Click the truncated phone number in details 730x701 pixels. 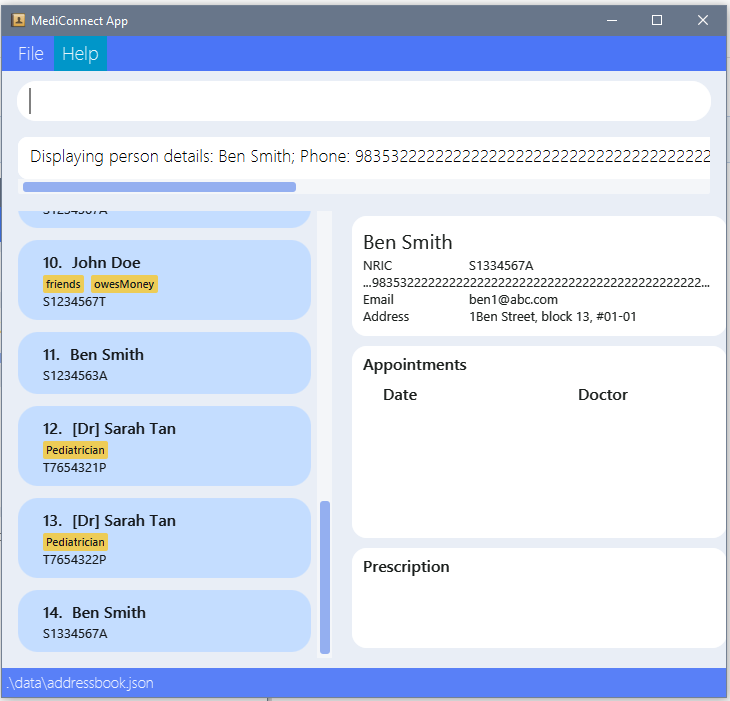click(536, 283)
